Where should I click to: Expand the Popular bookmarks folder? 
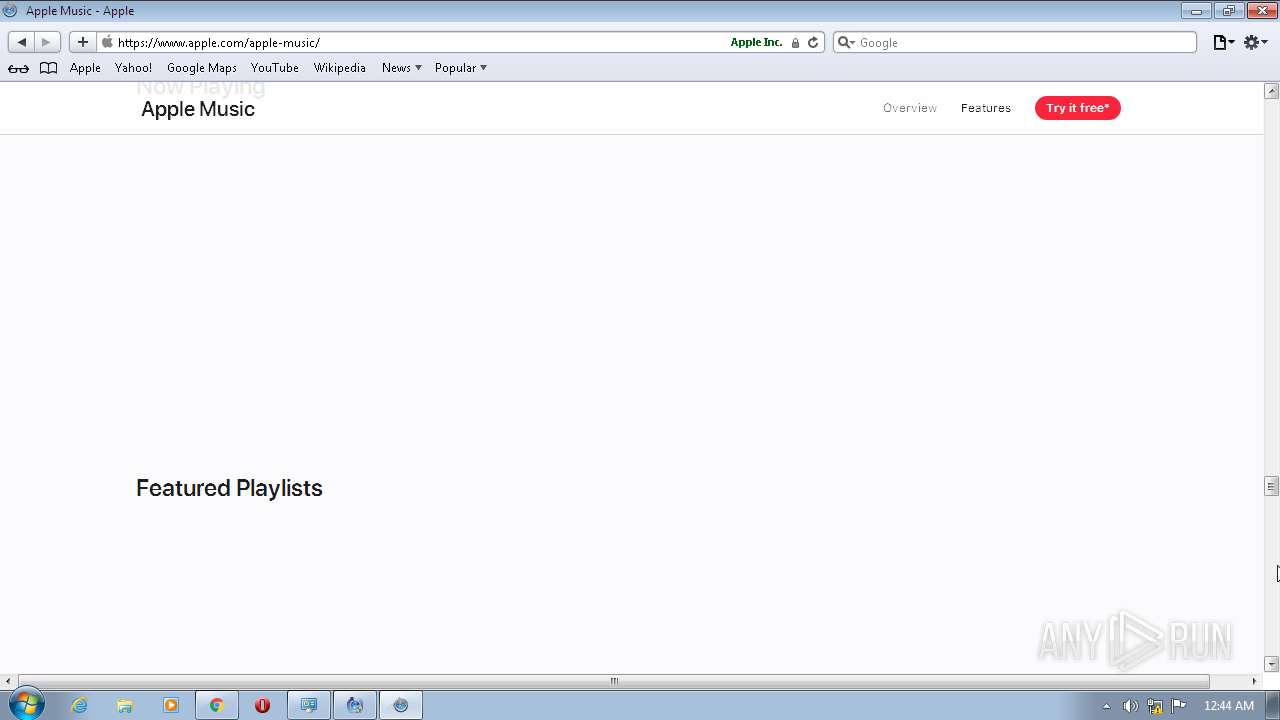pos(460,68)
